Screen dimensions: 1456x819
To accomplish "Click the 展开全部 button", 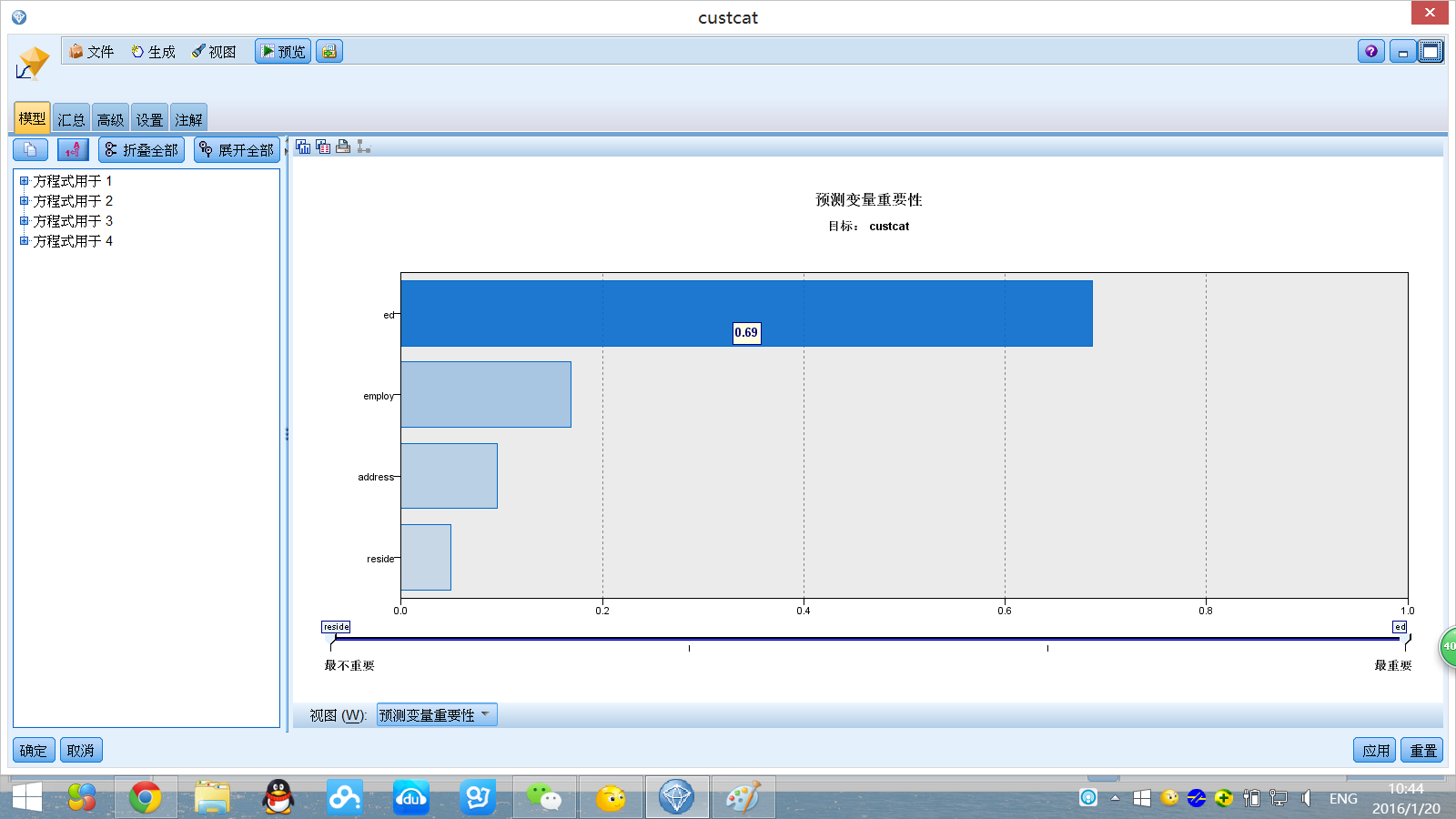I will click(x=237, y=150).
